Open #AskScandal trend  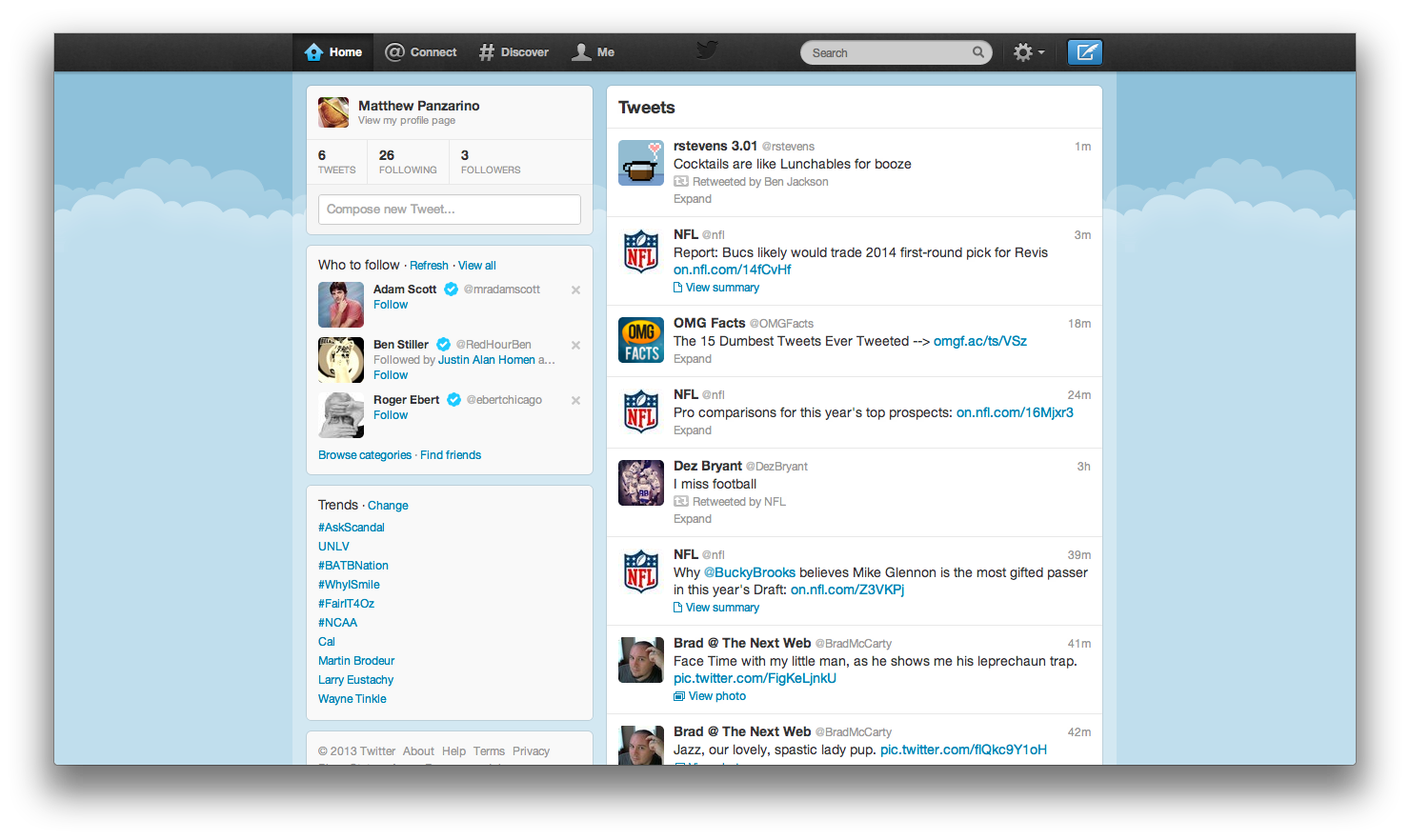tap(352, 528)
